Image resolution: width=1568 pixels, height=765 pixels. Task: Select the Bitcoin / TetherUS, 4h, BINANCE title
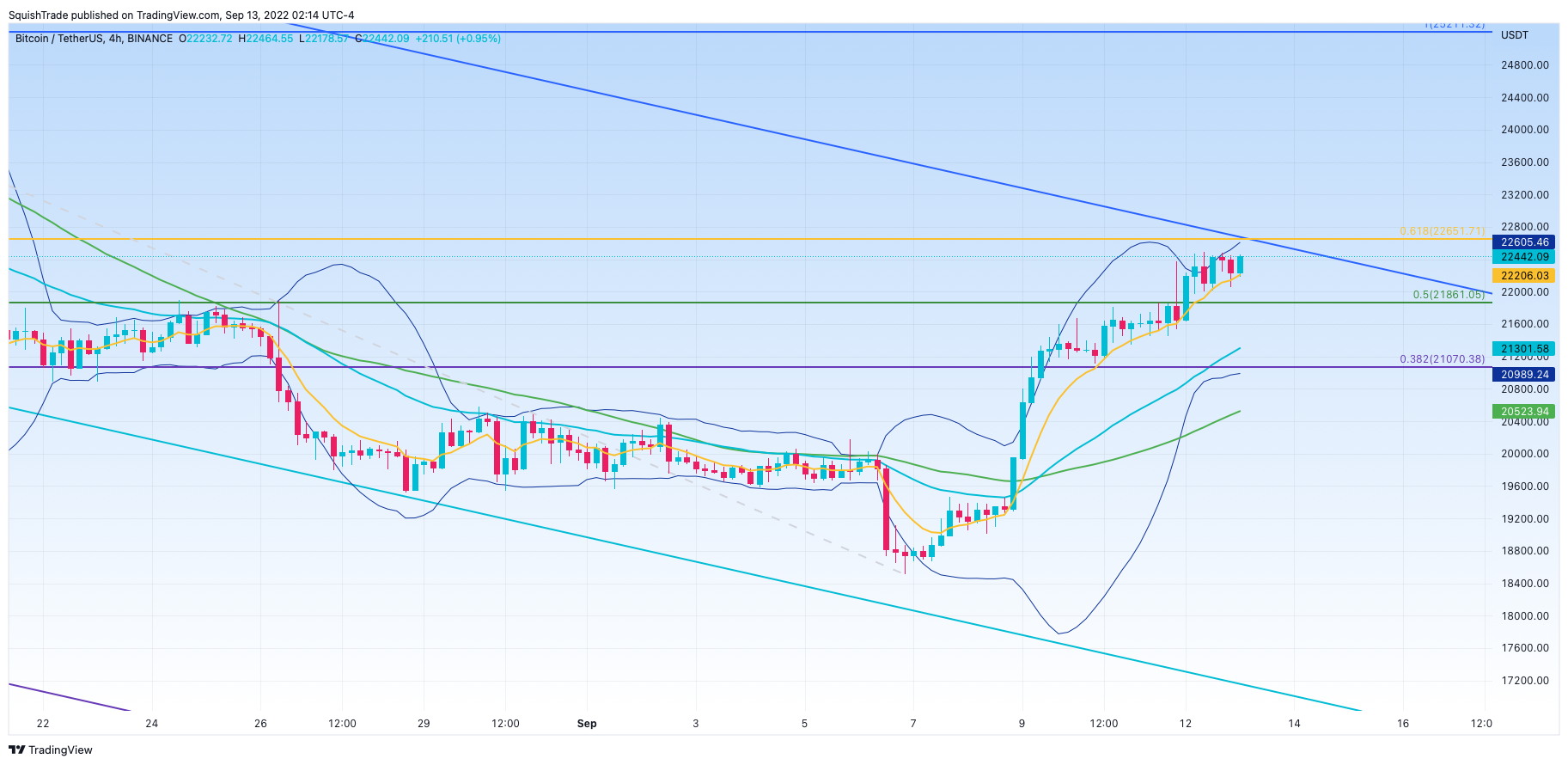(94, 39)
